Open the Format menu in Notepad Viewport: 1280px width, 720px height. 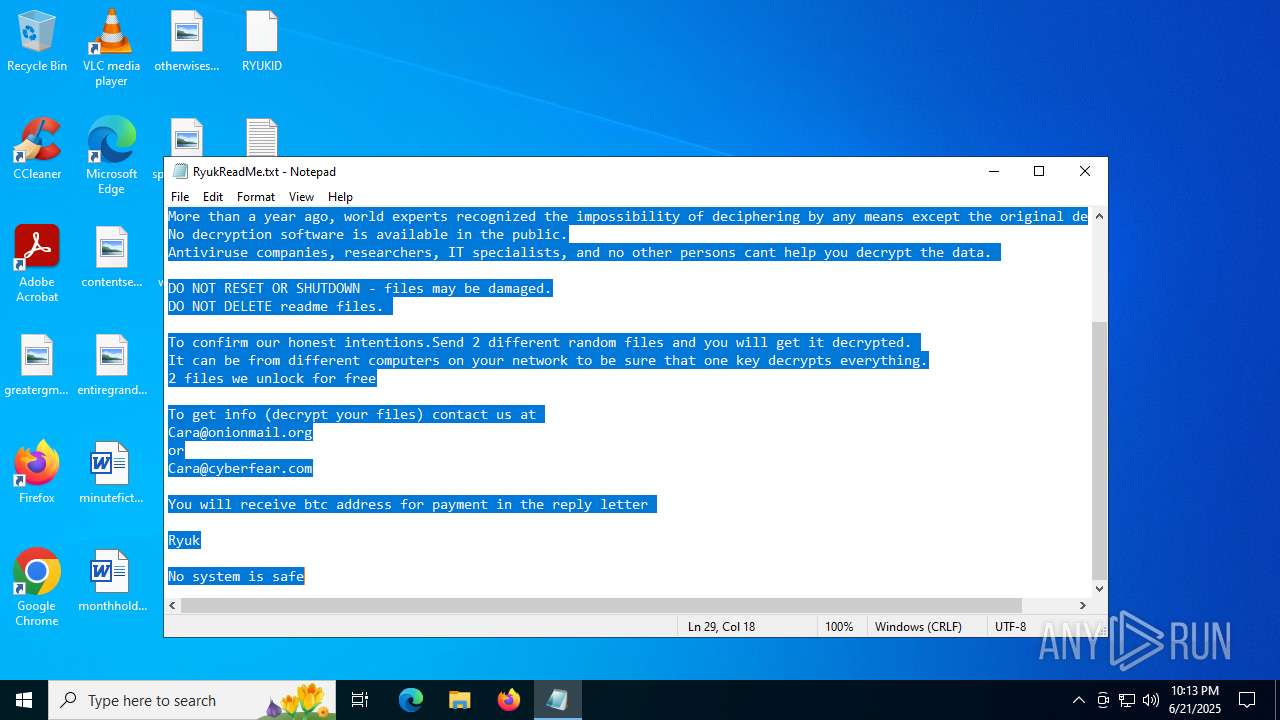click(256, 197)
